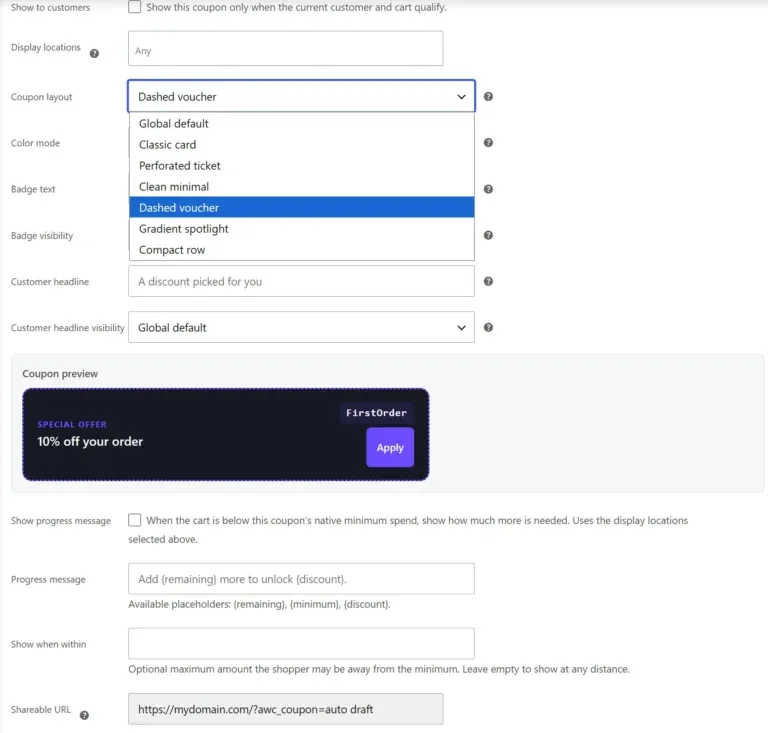Click the Coupon preview heading
The image size is (768, 733).
click(x=60, y=374)
